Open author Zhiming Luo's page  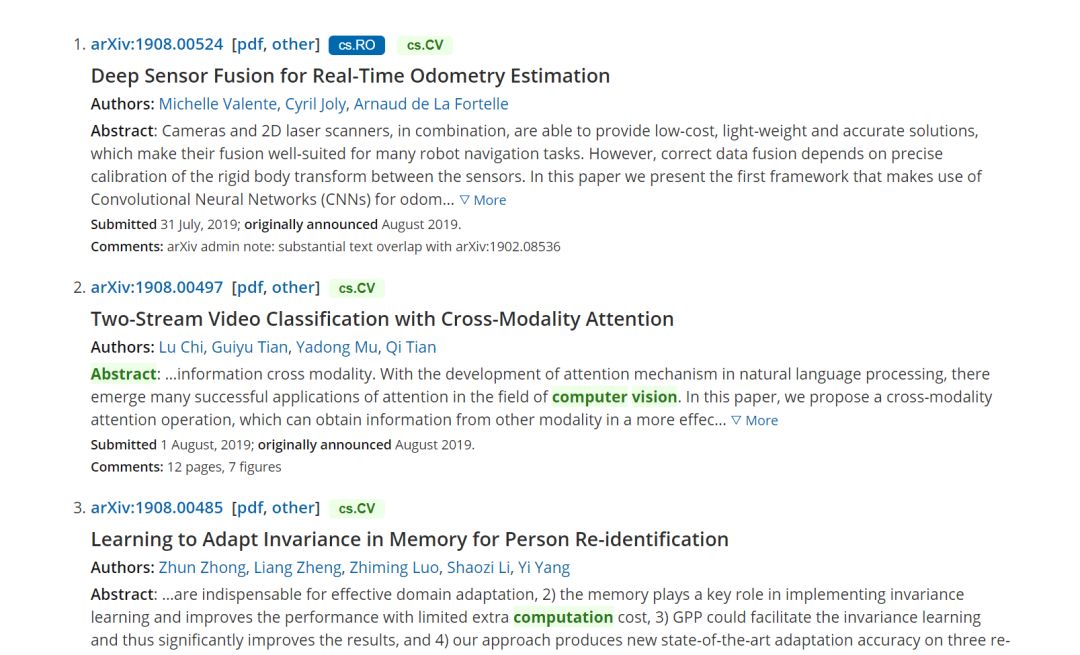[394, 568]
